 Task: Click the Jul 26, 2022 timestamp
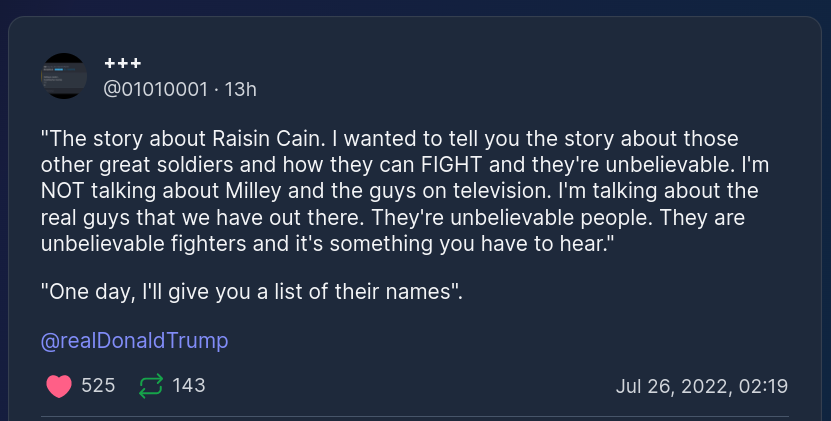tap(702, 386)
